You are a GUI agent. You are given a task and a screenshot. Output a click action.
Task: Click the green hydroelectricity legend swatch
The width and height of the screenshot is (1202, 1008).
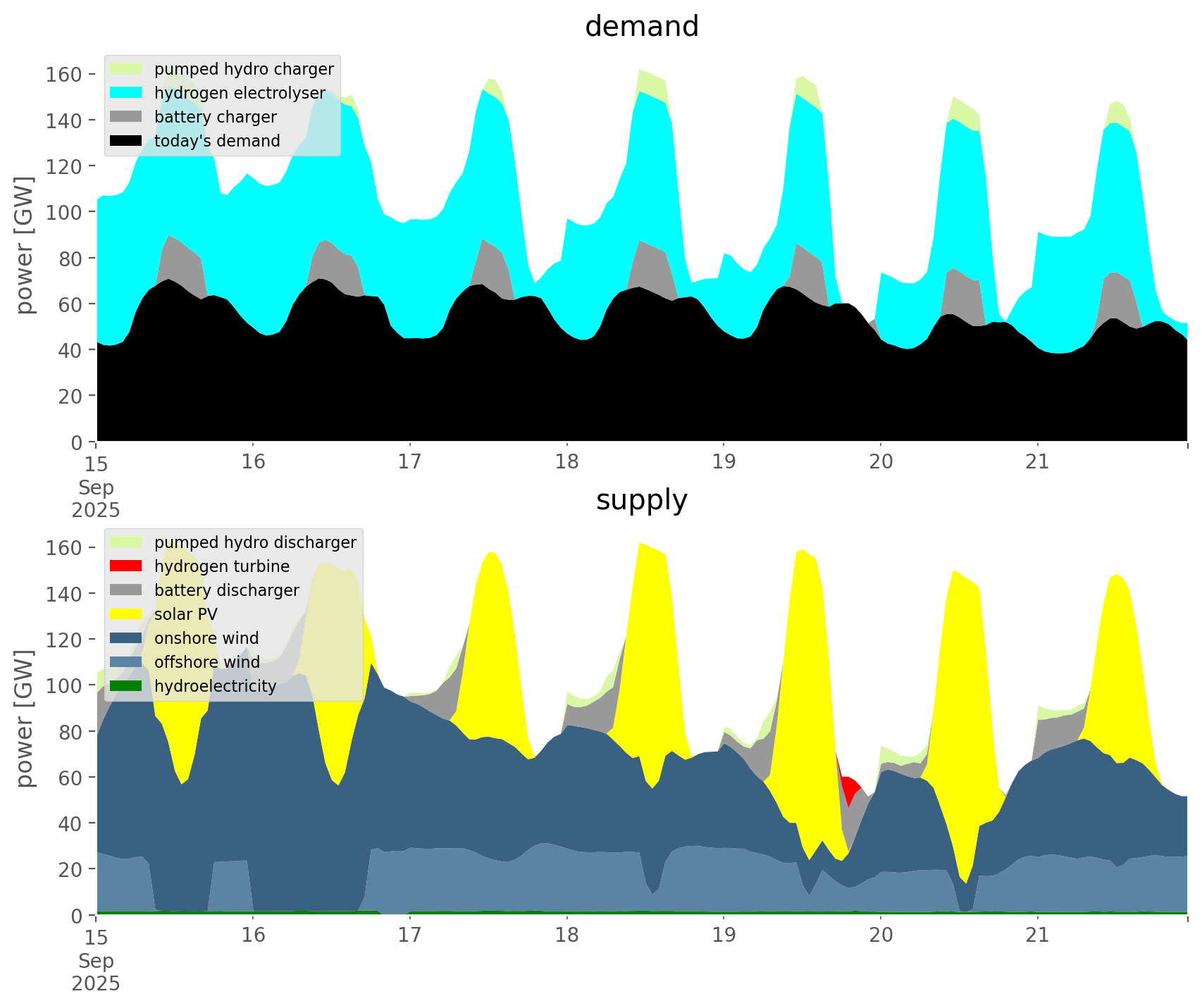127,686
